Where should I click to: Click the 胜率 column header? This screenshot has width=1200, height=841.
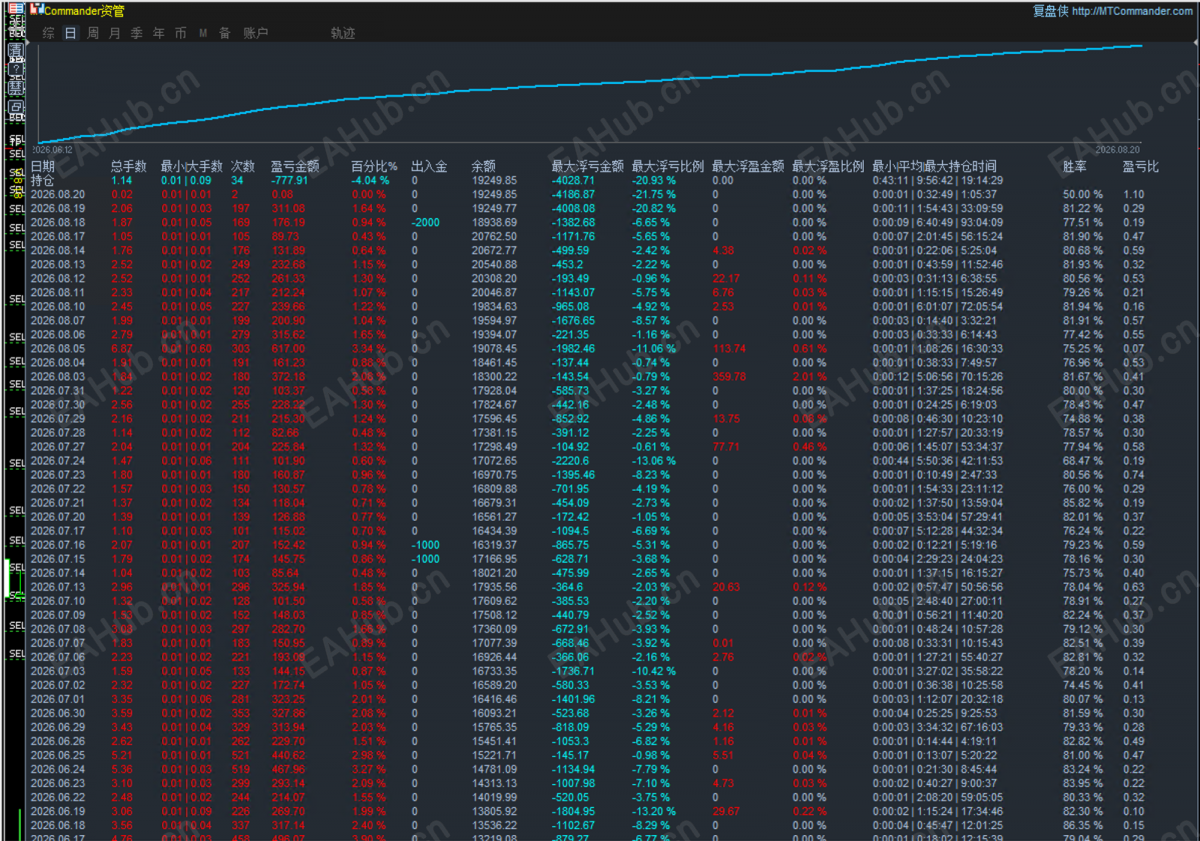coord(1075,166)
